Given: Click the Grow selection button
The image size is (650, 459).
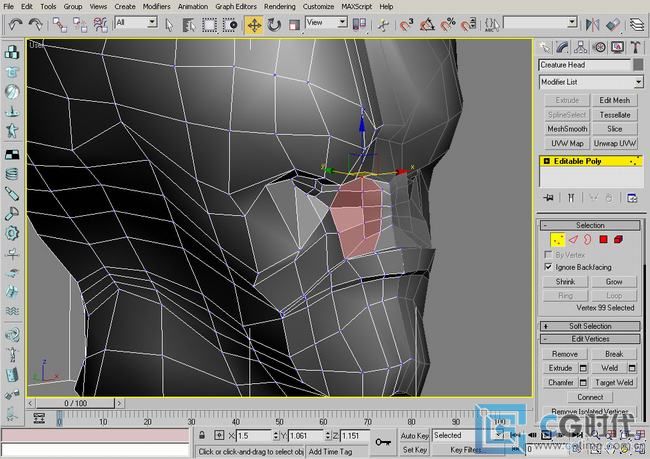Looking at the screenshot, I should click(x=614, y=282).
